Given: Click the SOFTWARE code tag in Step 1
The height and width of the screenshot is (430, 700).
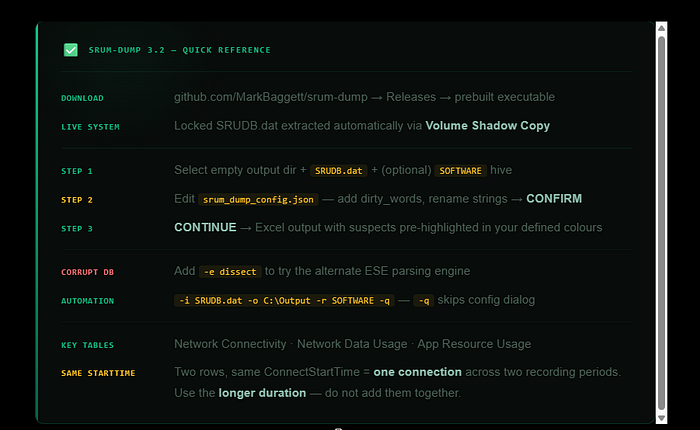Looking at the screenshot, I should 460,171.
